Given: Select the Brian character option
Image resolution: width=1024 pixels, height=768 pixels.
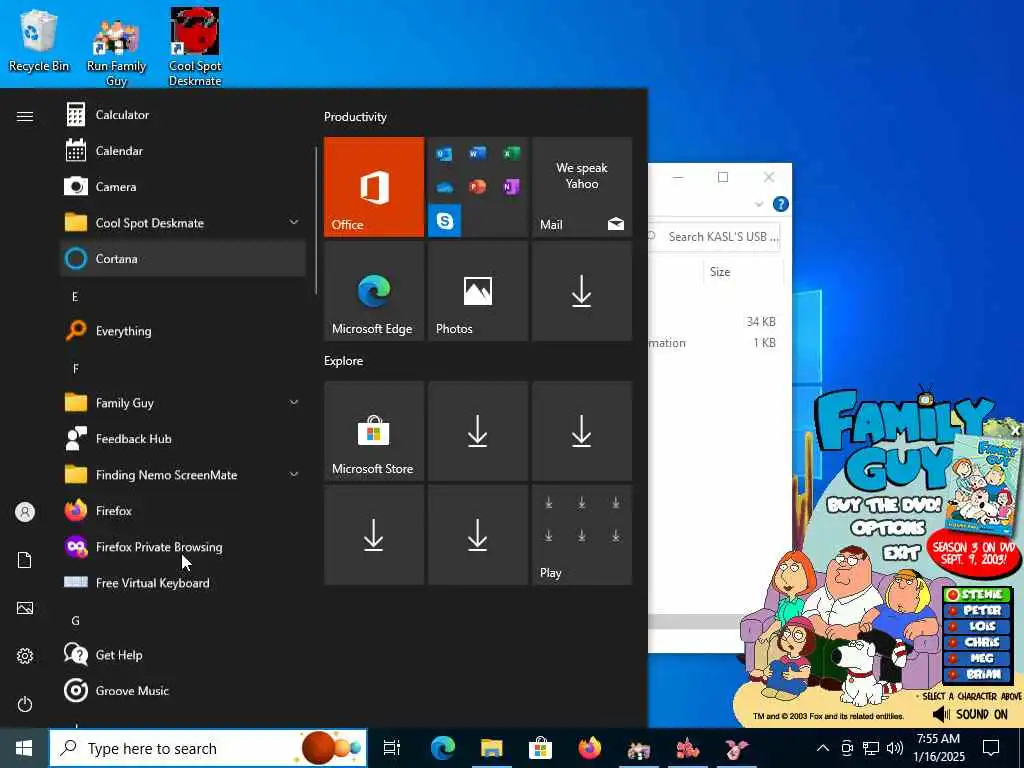Looking at the screenshot, I should [977, 674].
